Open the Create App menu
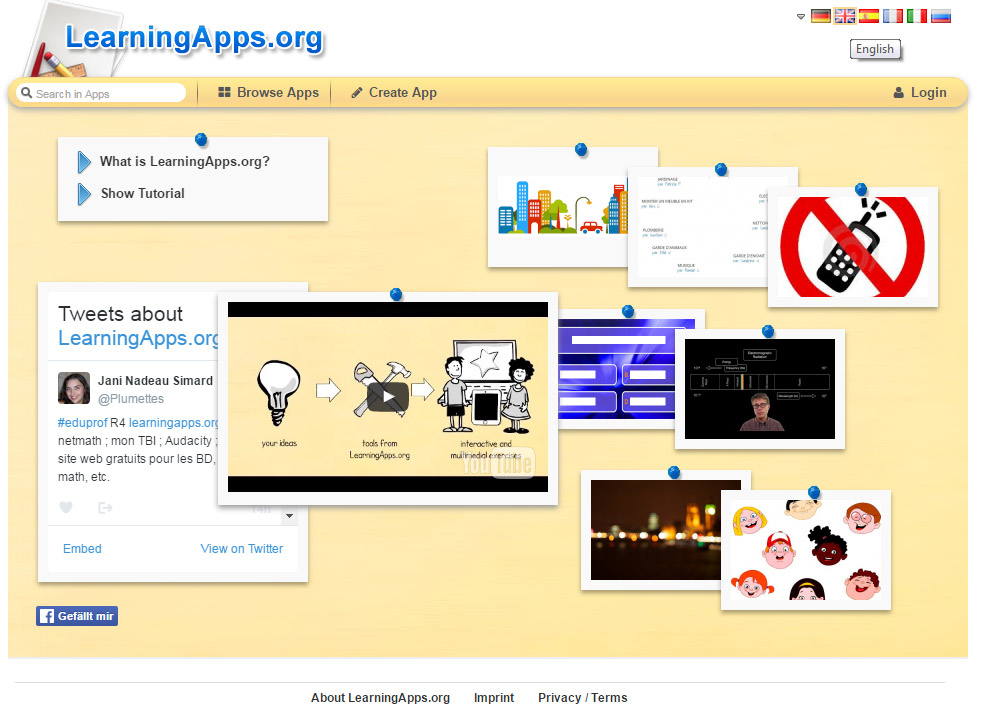Screen dimensions: 1000x723 pos(393,92)
